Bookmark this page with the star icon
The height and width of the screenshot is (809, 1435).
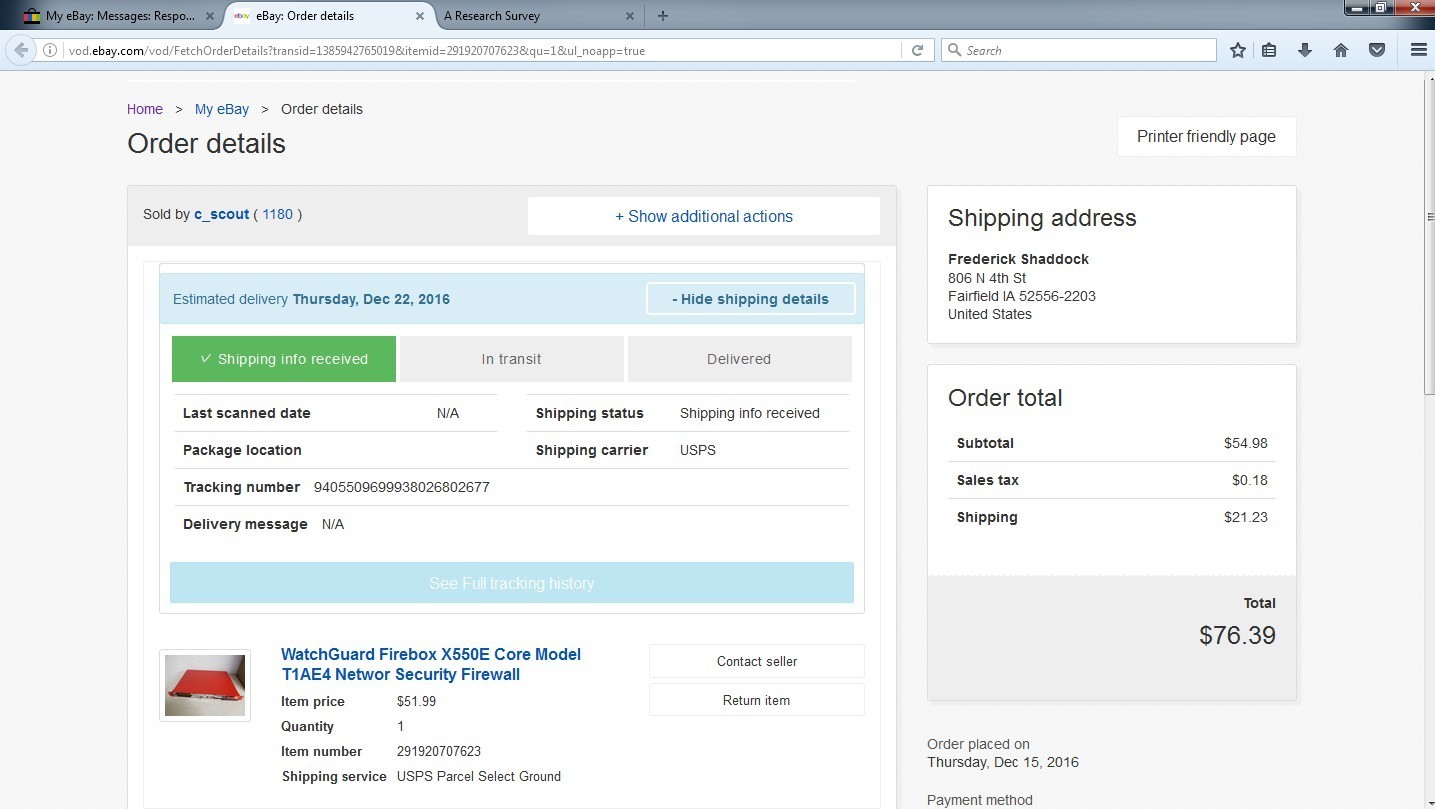1238,50
